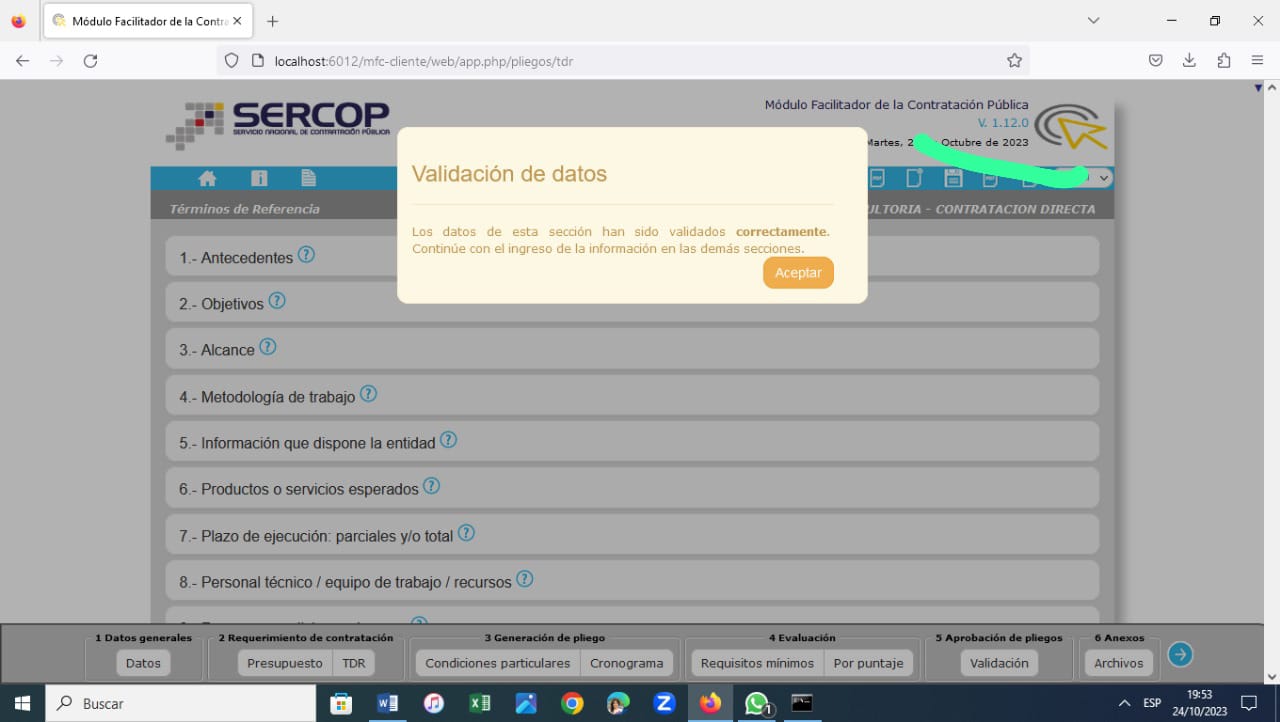The width and height of the screenshot is (1280, 722).
Task: Open help icon beside Metodología de trabajo
Action: click(368, 394)
